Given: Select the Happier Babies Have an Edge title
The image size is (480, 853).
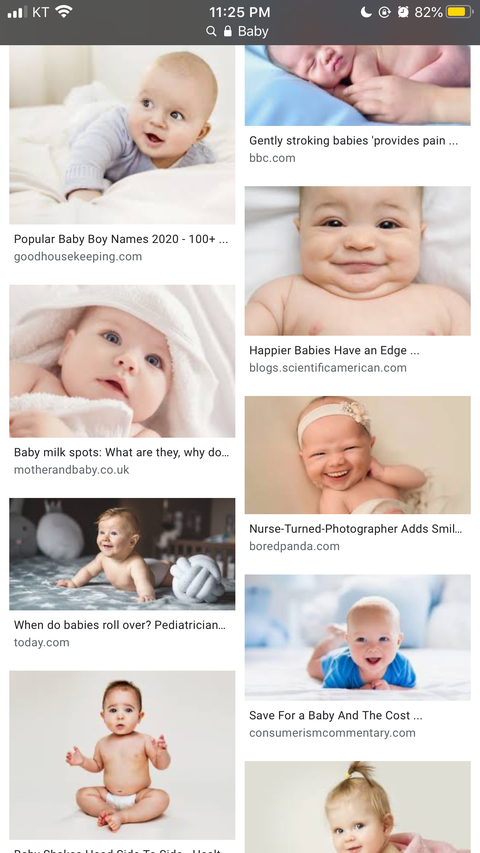Looking at the screenshot, I should 334,350.
